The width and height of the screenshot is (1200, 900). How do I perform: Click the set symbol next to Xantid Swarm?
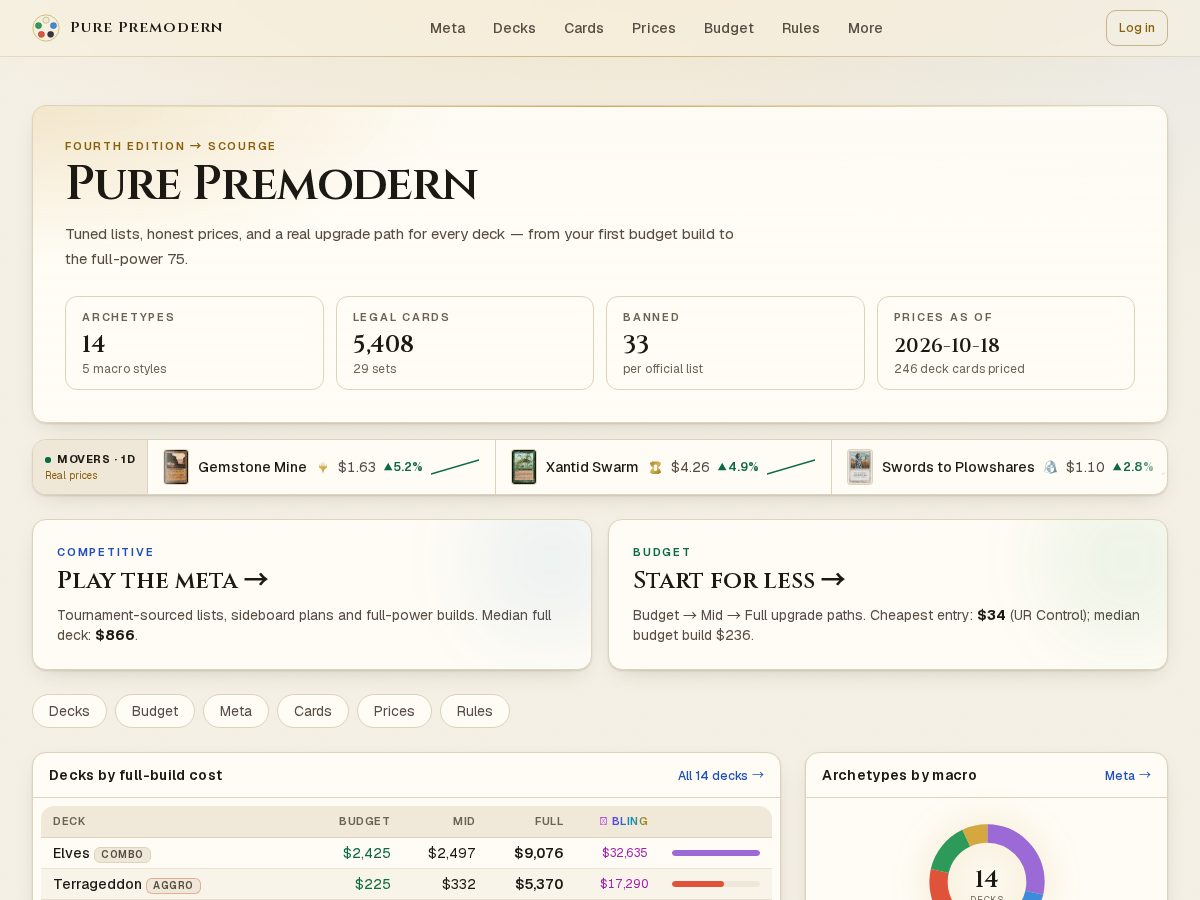[x=655, y=467]
